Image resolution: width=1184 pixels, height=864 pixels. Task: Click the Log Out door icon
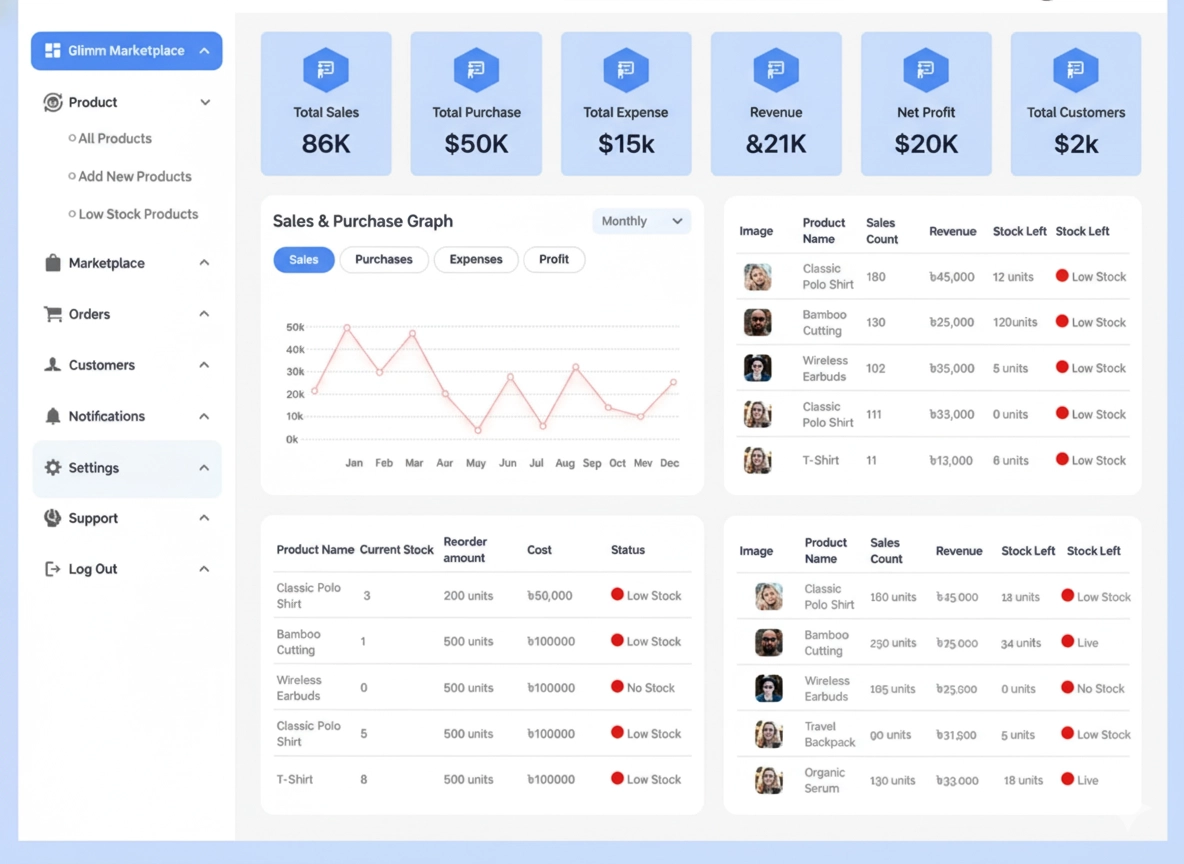coord(53,569)
